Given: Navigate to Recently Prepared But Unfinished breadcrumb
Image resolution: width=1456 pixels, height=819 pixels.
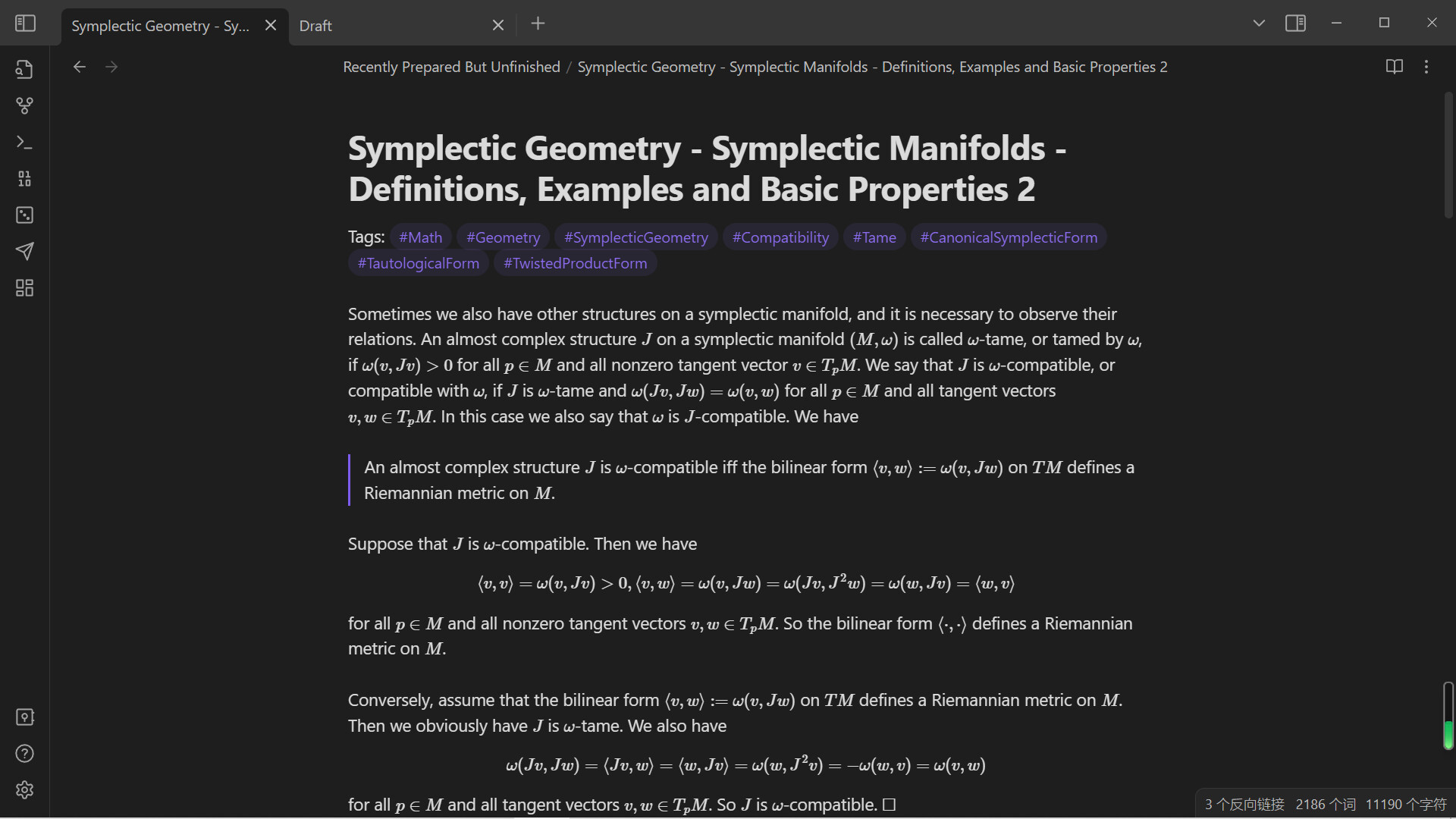Looking at the screenshot, I should point(451,67).
